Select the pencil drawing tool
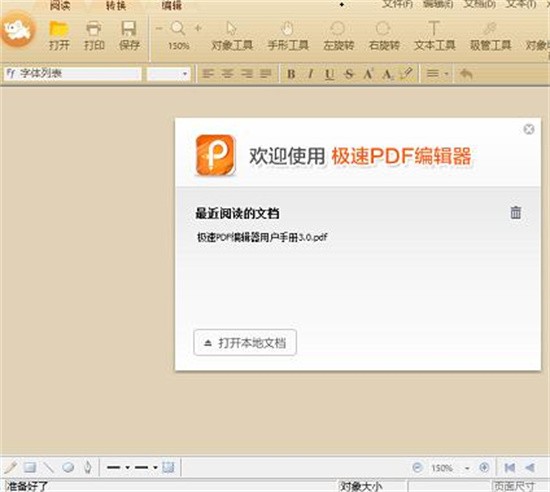Screen dimensions: 550x492 pos(11,467)
